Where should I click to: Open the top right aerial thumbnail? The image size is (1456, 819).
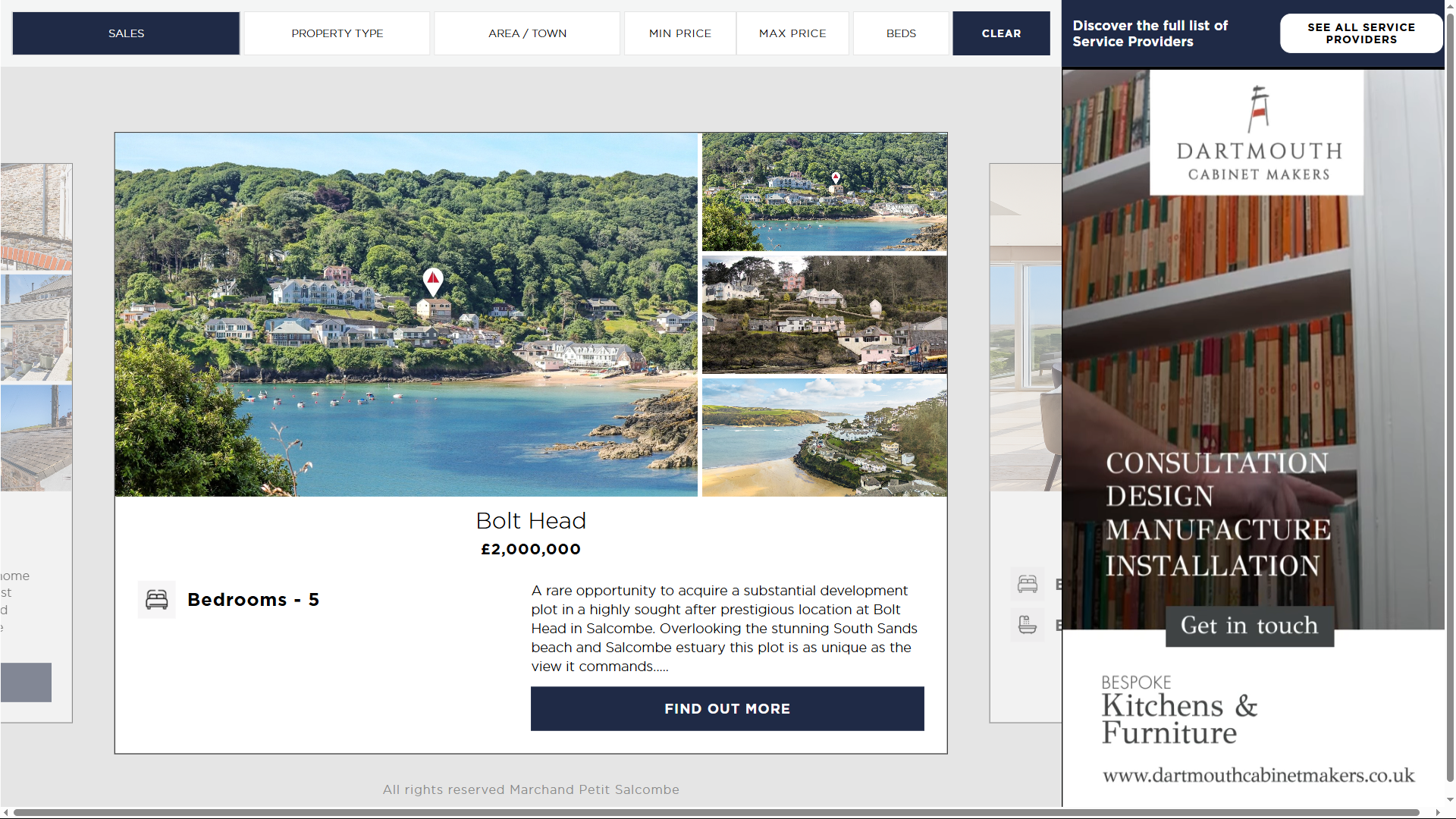coord(824,192)
